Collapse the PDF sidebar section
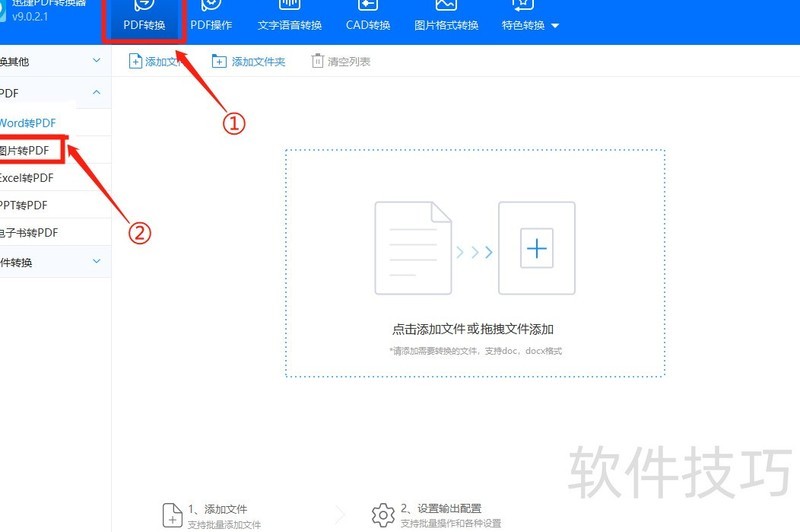 [x=55, y=93]
